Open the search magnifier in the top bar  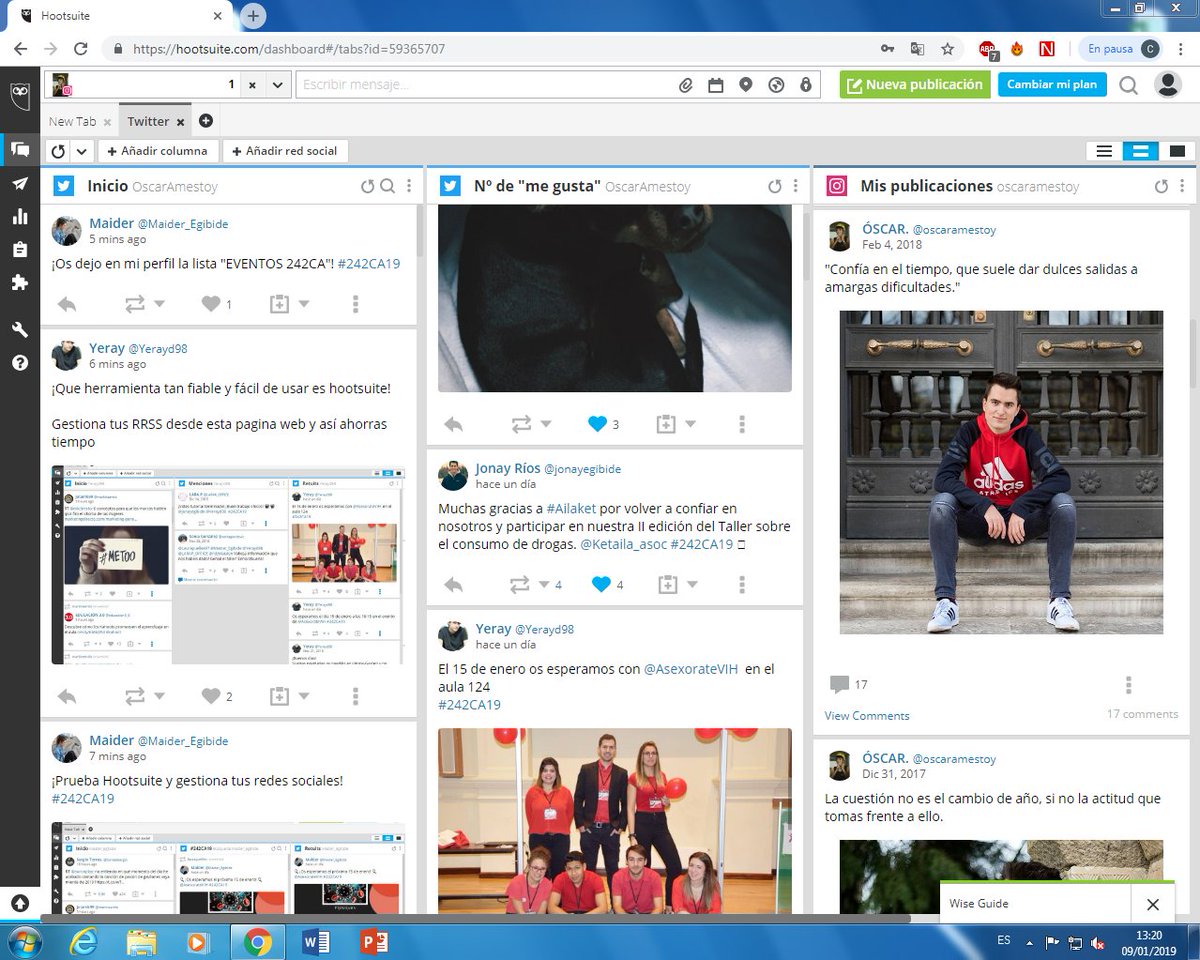(x=1129, y=85)
